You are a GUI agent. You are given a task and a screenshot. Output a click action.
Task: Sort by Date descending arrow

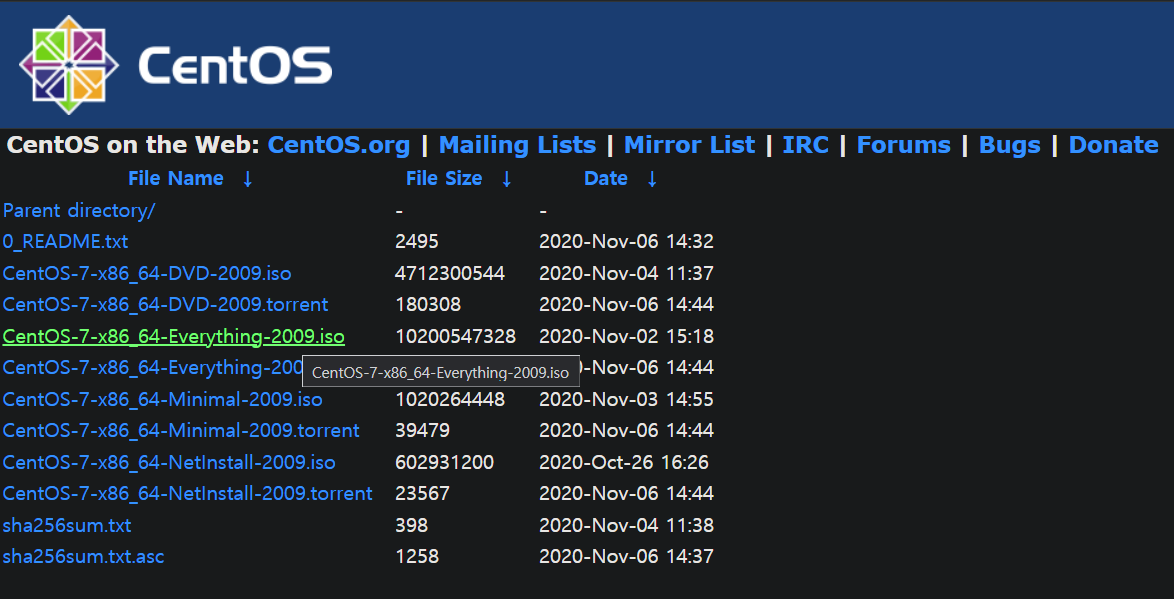[x=651, y=179]
